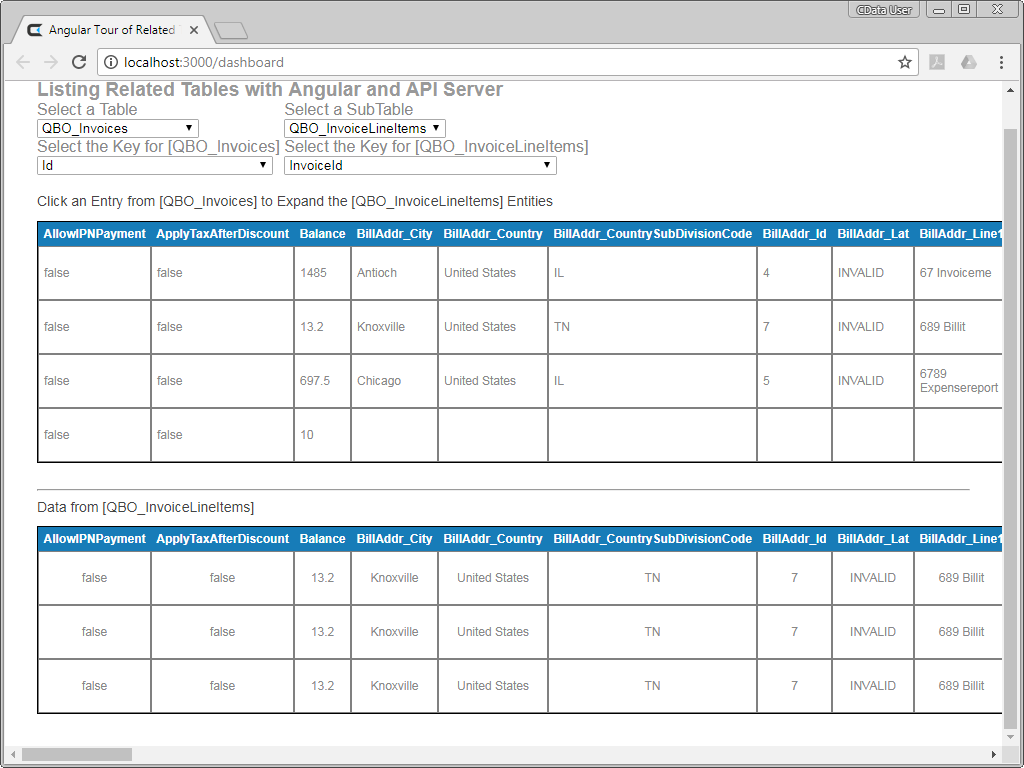Select the Chicago invoice row
1024x768 pixels.
pos(379,381)
